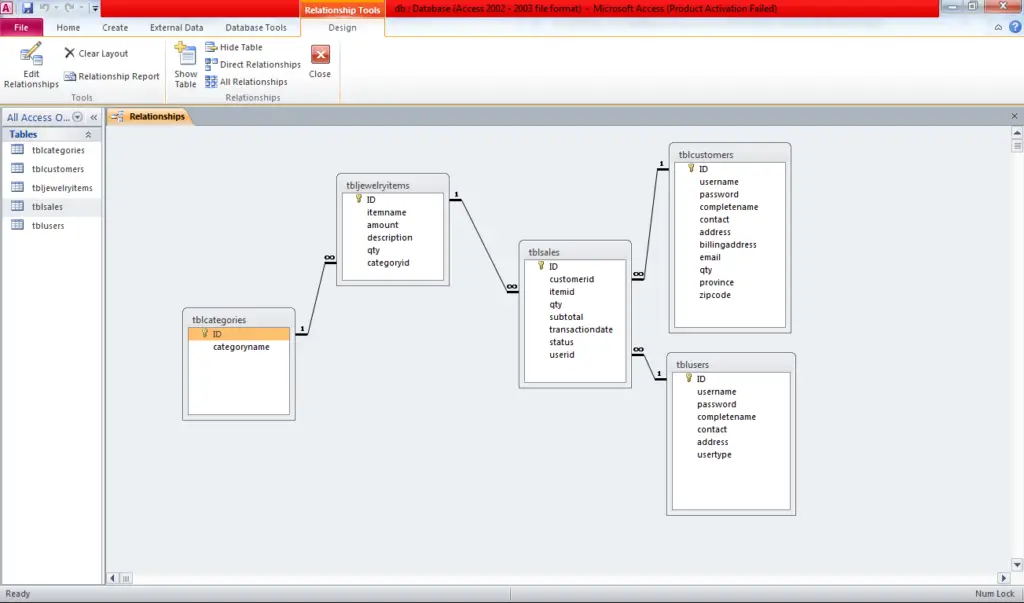
Task: Collapse the Tables group
Action: click(x=88, y=134)
